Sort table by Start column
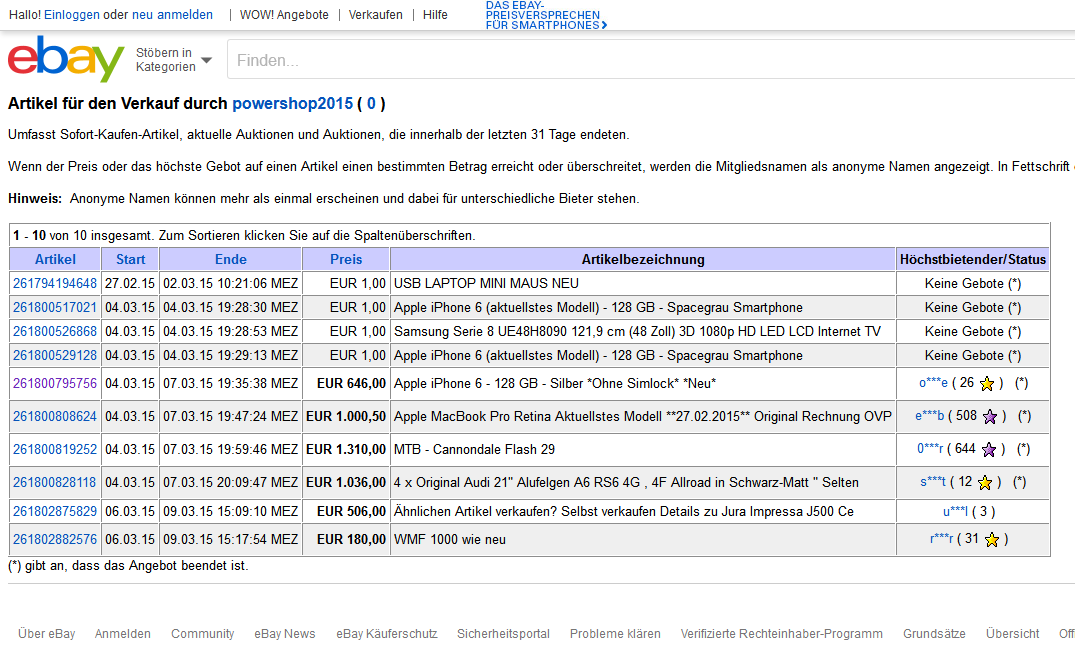The image size is (1075, 647). pos(130,259)
